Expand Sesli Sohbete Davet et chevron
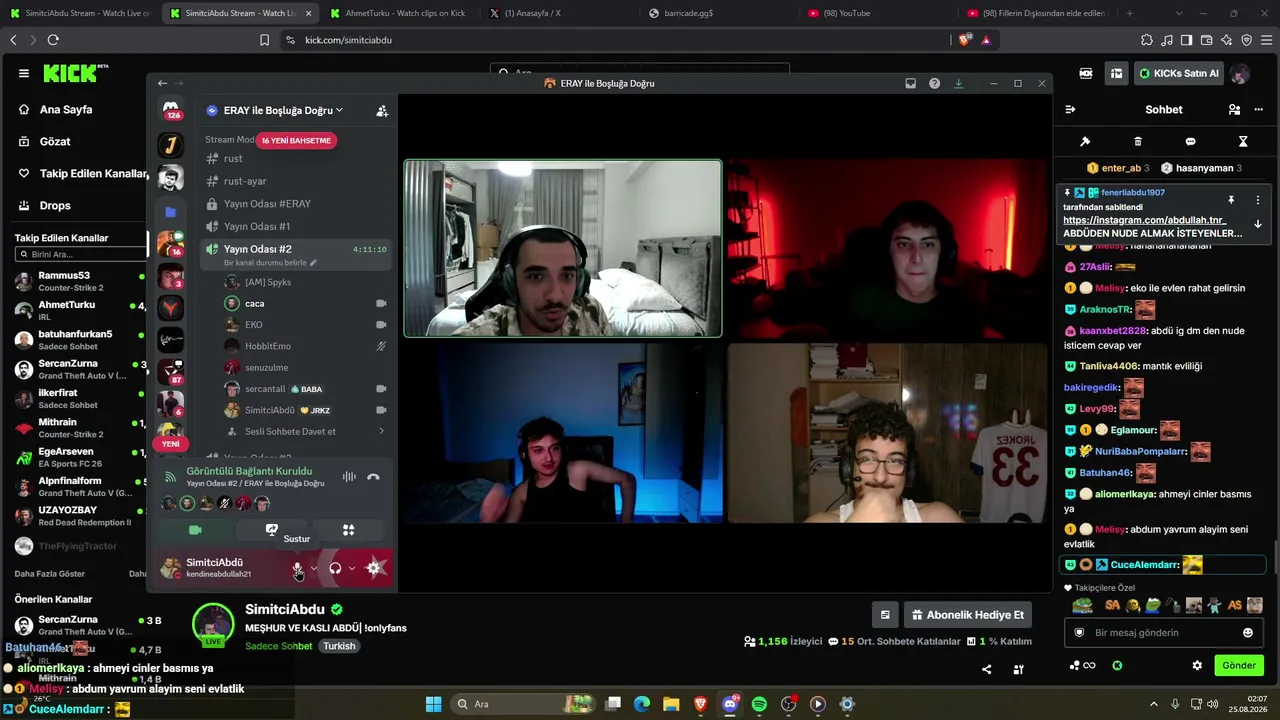 381,432
